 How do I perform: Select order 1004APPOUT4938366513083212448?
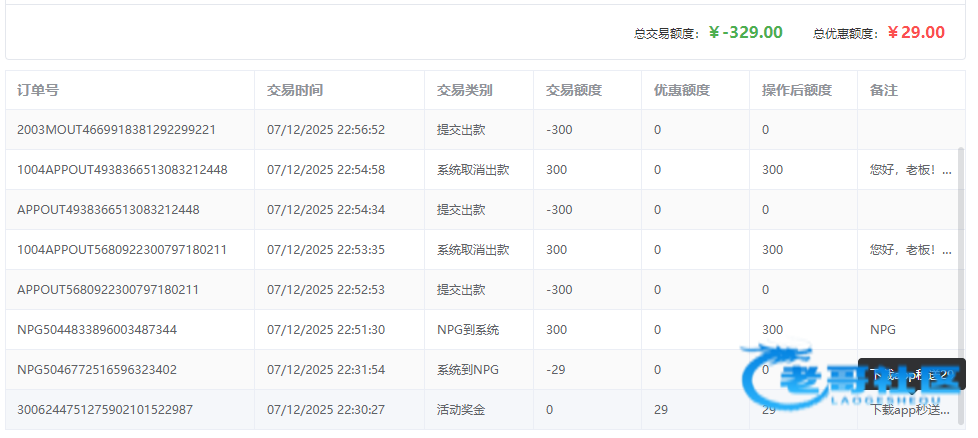pyautogui.click(x=122, y=170)
